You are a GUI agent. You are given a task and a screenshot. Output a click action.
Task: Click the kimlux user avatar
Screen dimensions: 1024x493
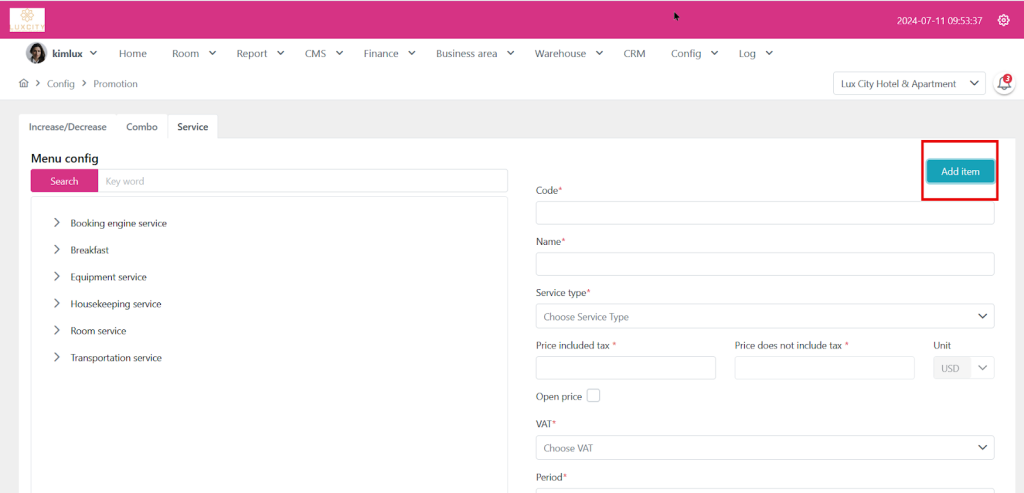click(x=36, y=54)
